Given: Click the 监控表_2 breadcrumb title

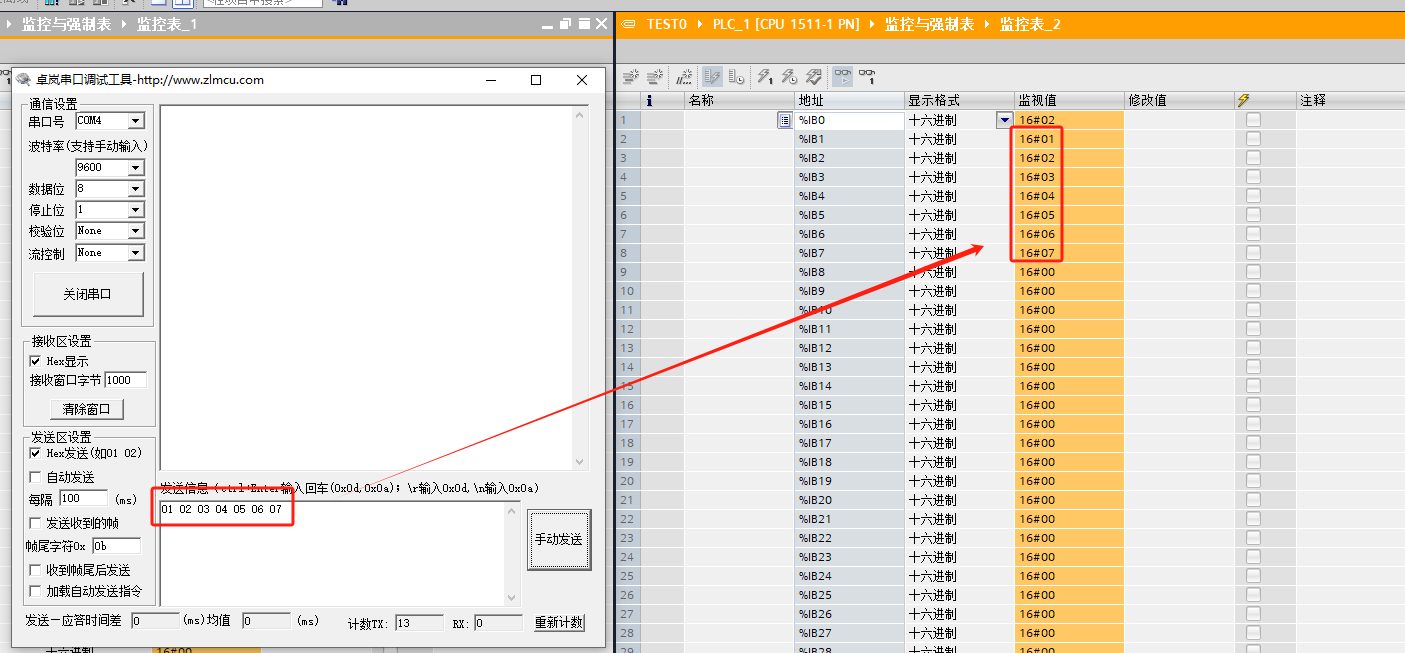Looking at the screenshot, I should 1030,24.
